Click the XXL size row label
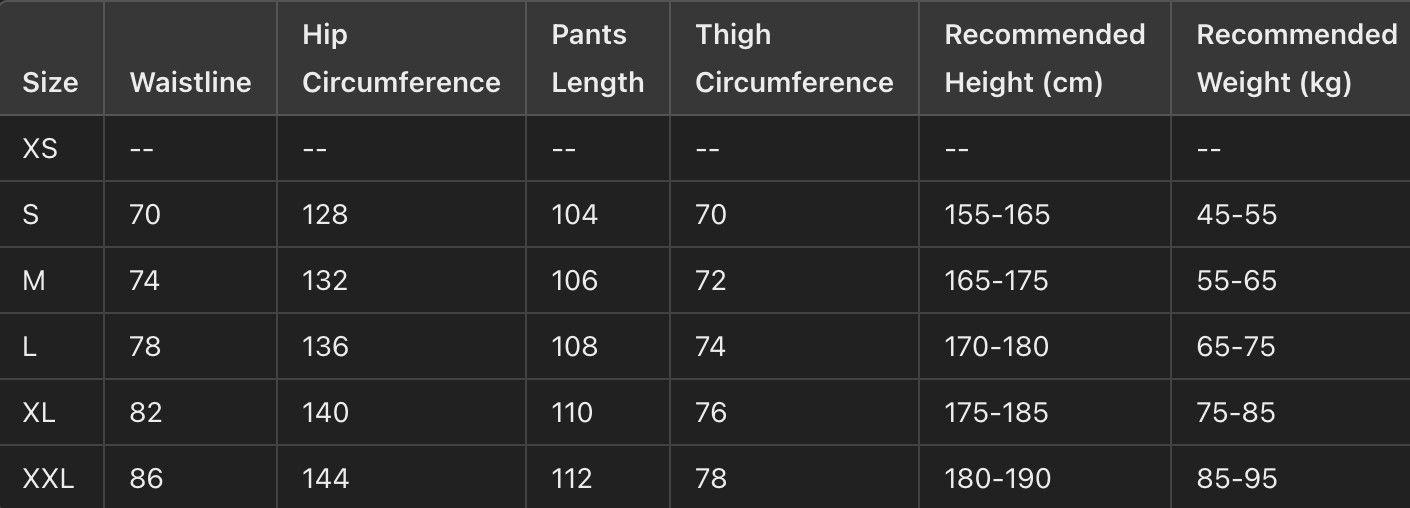This screenshot has width=1410, height=508. 48,478
